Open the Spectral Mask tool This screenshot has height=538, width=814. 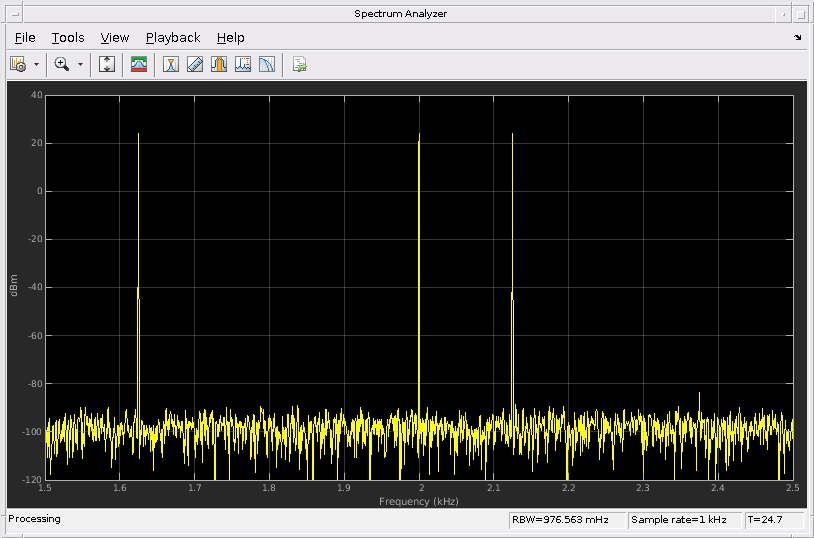coord(139,64)
